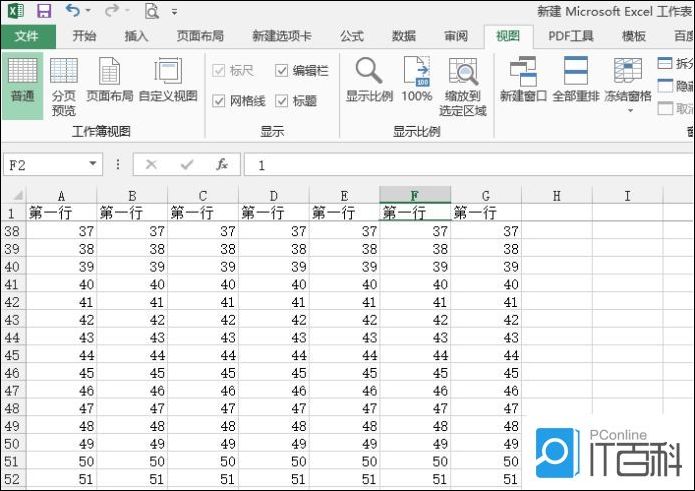Cancel the entry with the X button
Screen dimensions: 695x491
pyautogui.click(x=151, y=165)
